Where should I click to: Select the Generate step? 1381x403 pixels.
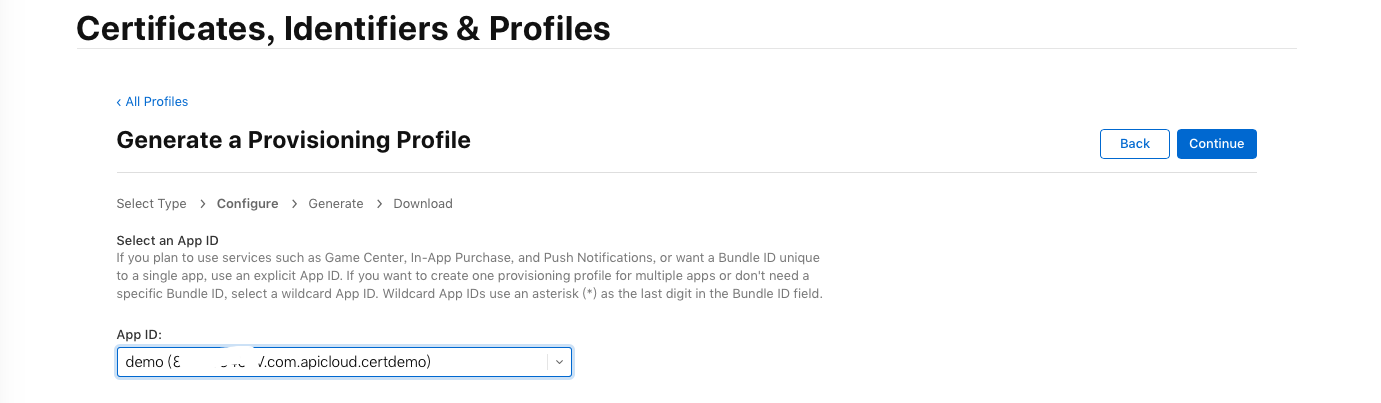(x=335, y=204)
